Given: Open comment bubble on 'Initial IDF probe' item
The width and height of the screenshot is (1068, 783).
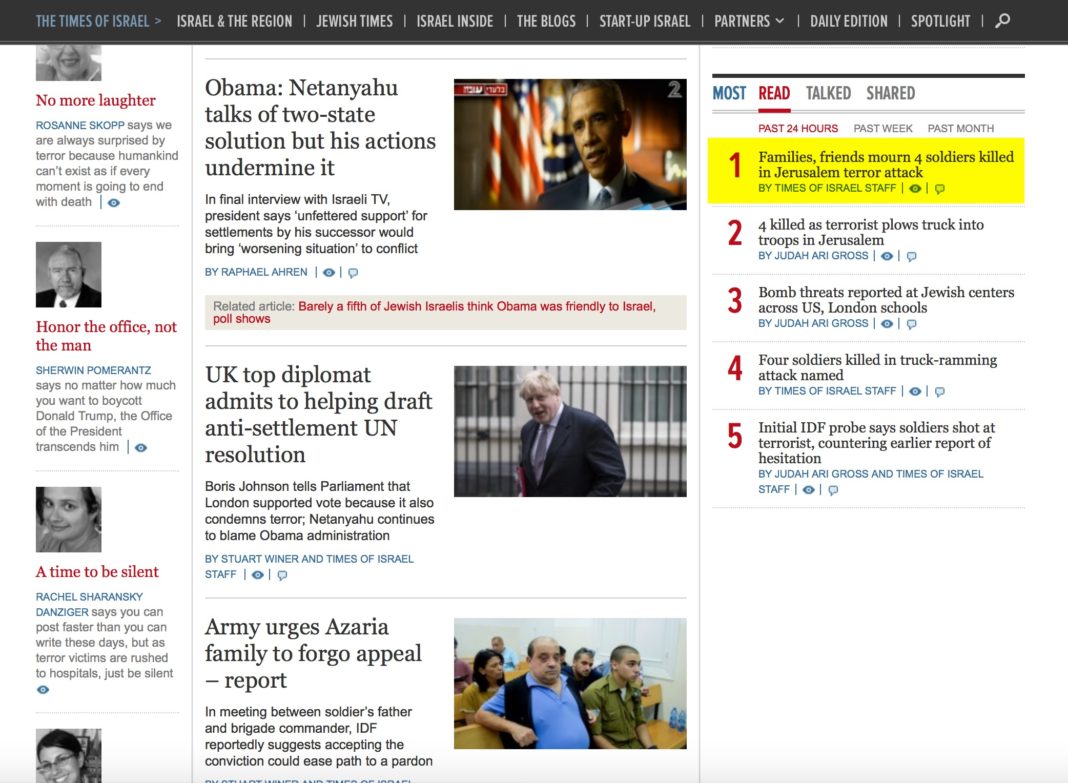Looking at the screenshot, I should coord(833,490).
